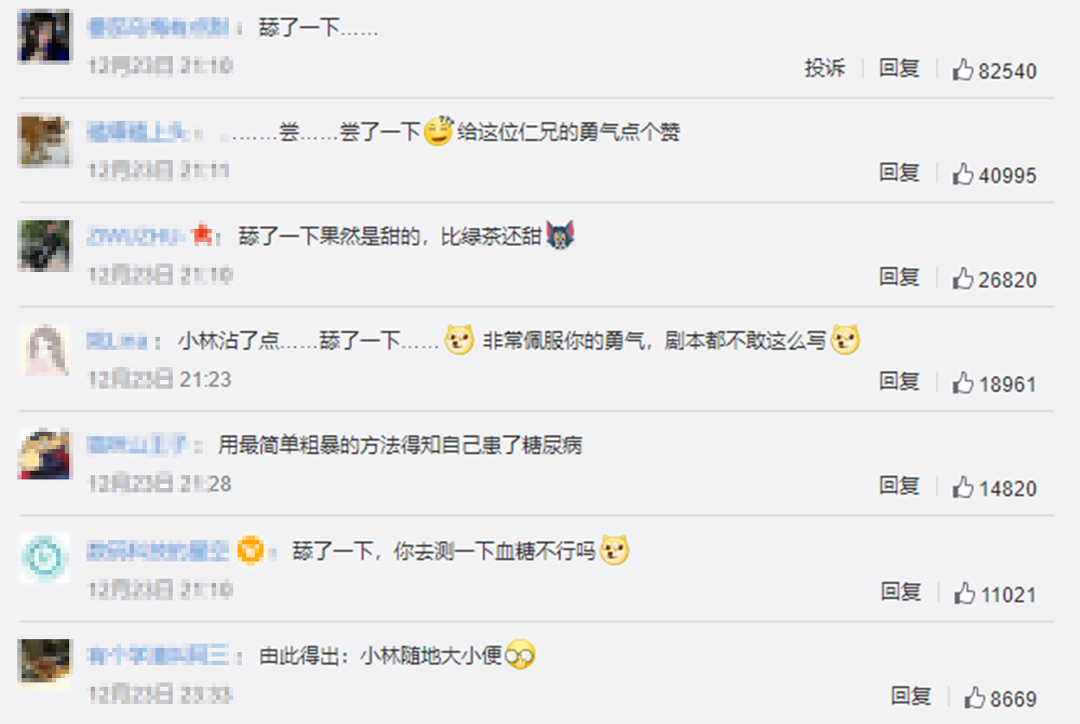Click 回复 on the 21:23 comment

pyautogui.click(x=899, y=382)
